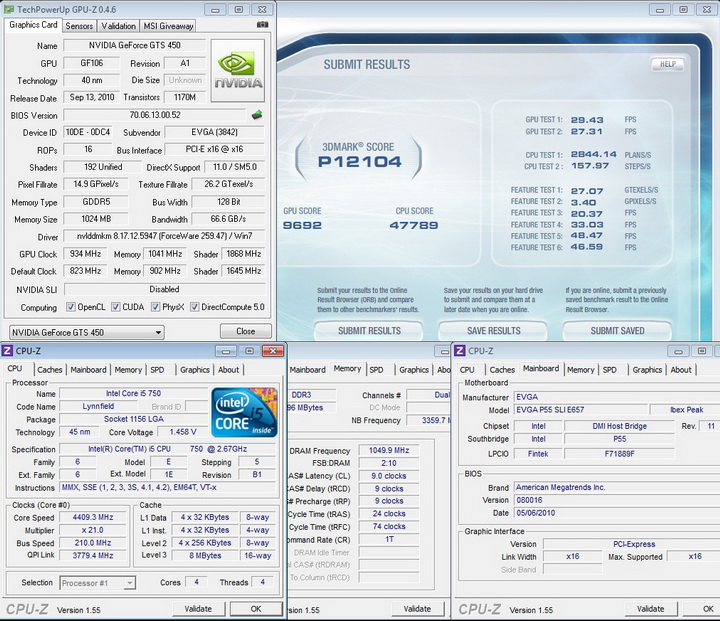The height and width of the screenshot is (621, 720).
Task: Open Mainboard tab in left CPU-Z window
Action: [x=88, y=370]
